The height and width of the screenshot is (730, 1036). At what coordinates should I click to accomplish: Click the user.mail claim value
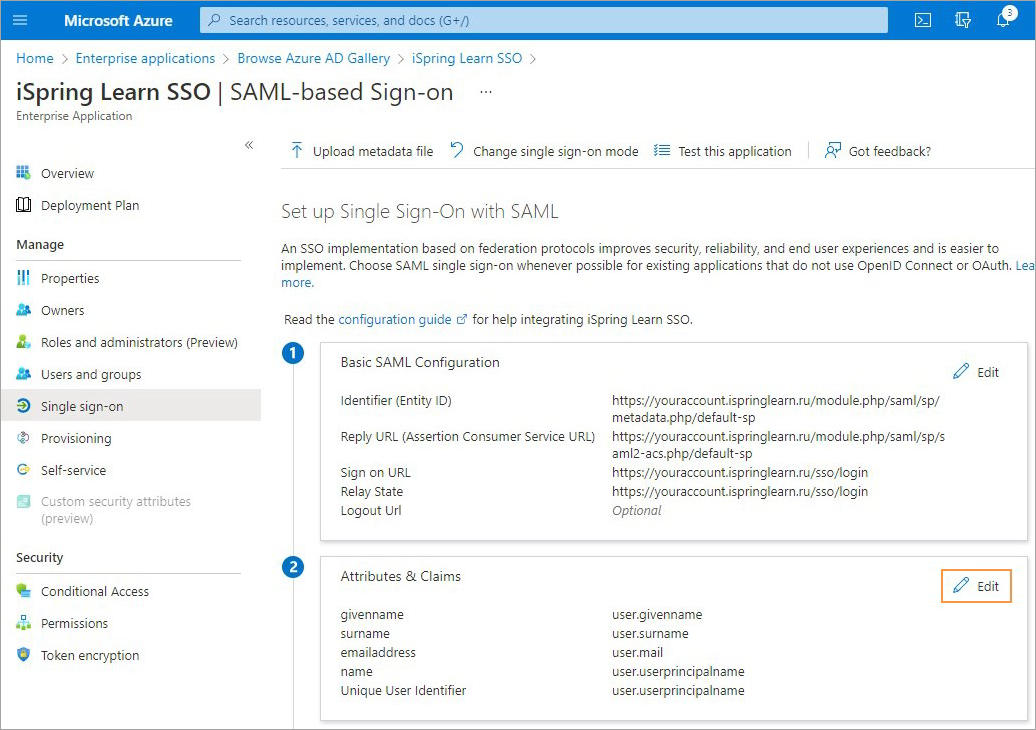click(x=637, y=653)
